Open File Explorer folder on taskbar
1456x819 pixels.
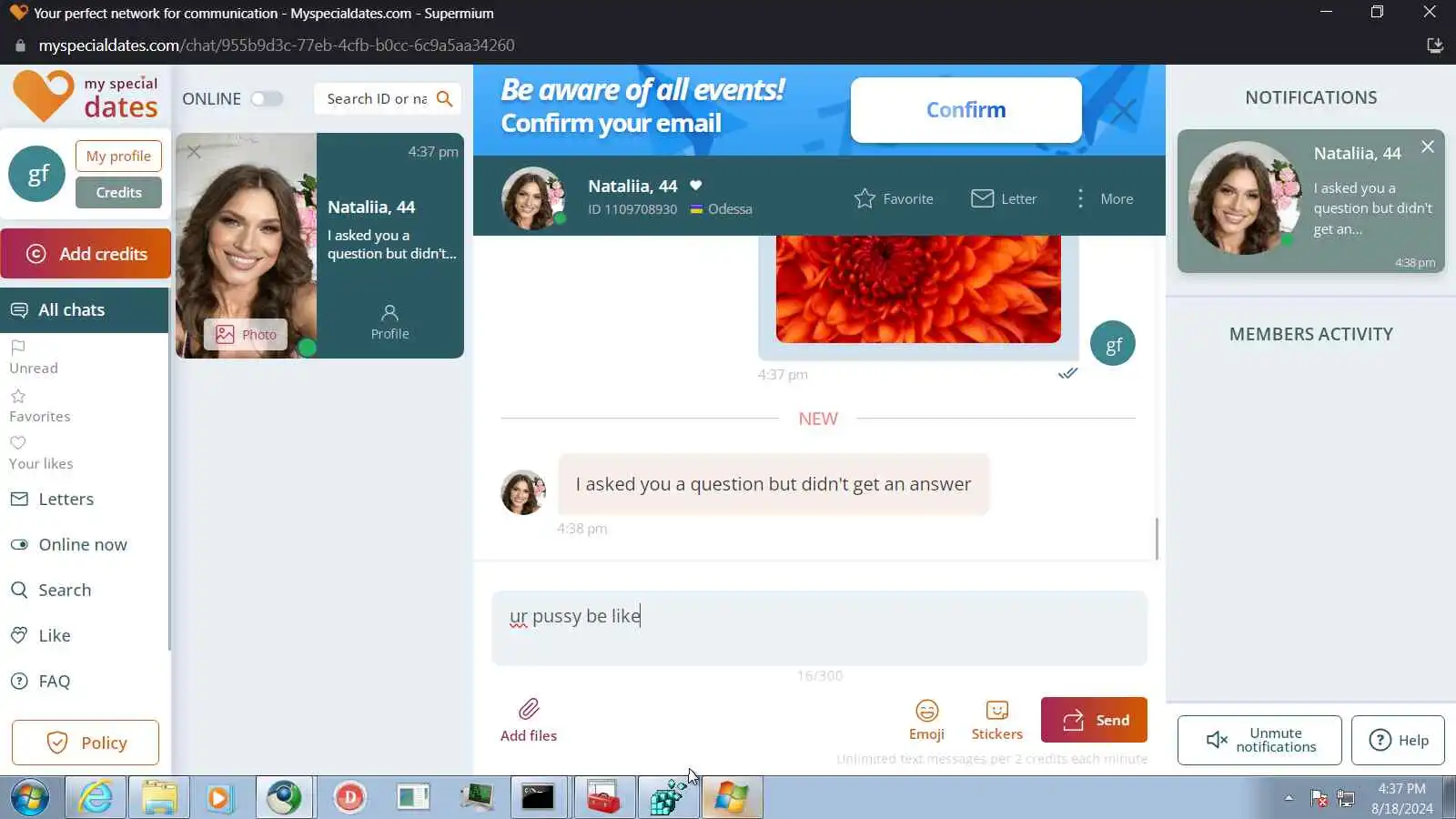pyautogui.click(x=159, y=798)
